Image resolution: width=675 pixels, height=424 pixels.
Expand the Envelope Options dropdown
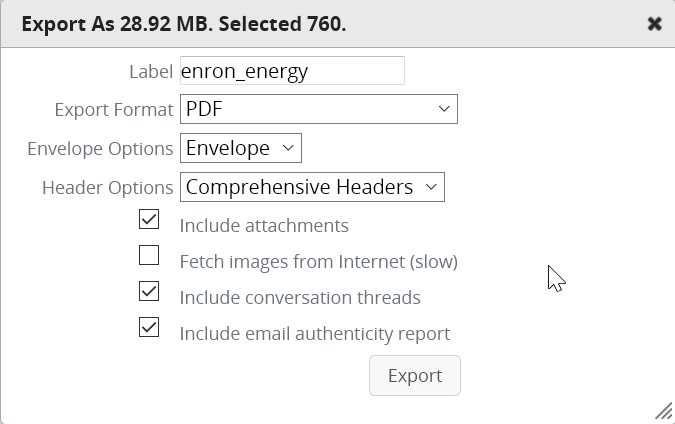pos(240,148)
